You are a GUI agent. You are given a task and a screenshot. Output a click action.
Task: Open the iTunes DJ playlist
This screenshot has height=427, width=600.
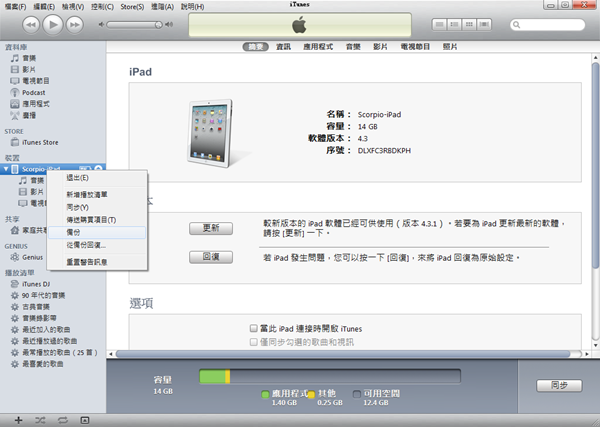click(x=36, y=284)
